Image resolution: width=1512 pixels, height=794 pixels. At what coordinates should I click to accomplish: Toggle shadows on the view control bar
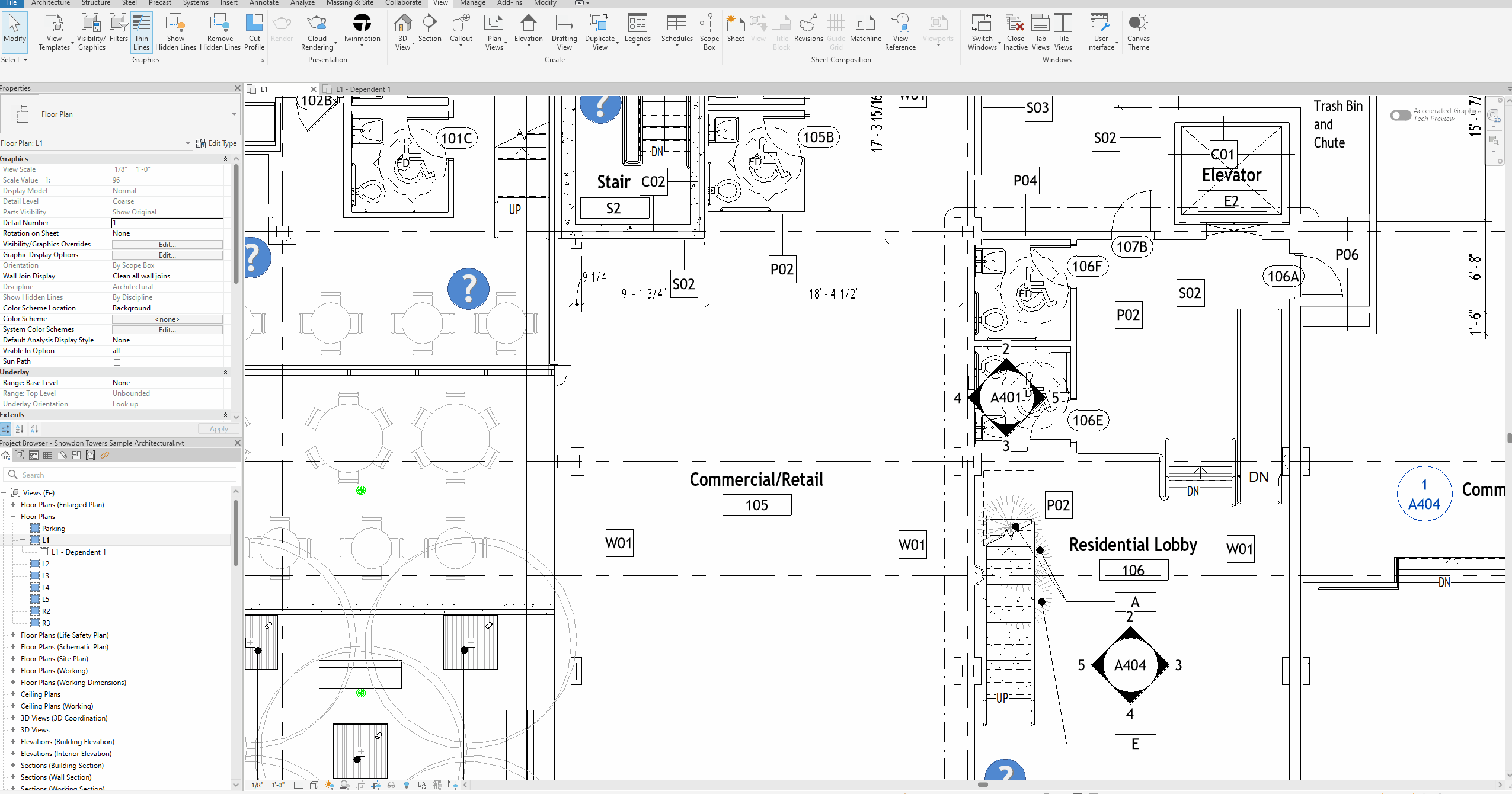pos(346,785)
